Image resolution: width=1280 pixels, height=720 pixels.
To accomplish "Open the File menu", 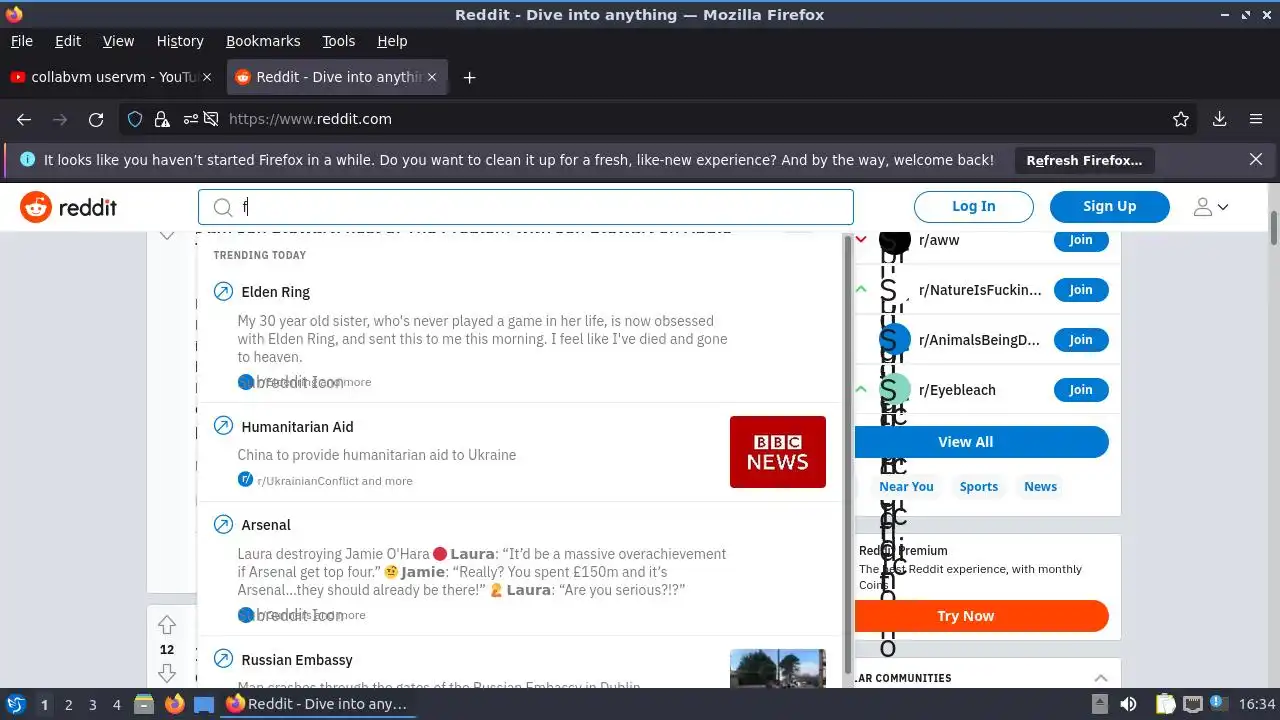I will click(x=22, y=41).
